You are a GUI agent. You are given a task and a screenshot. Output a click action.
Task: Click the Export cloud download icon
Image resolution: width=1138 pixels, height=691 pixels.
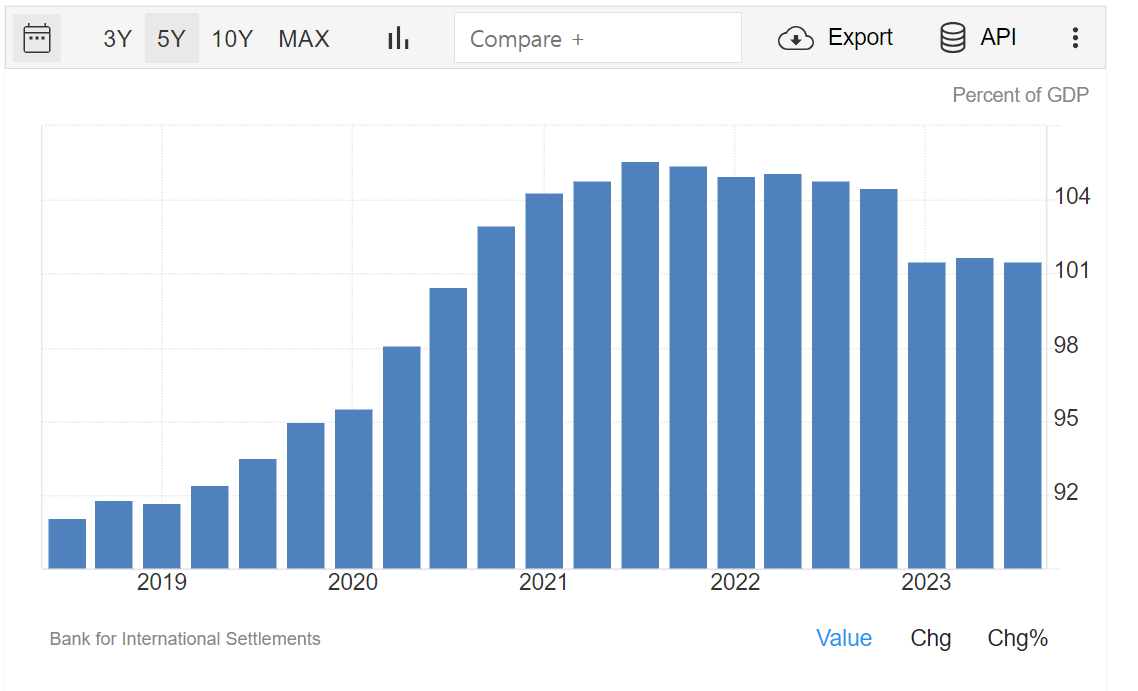(795, 38)
